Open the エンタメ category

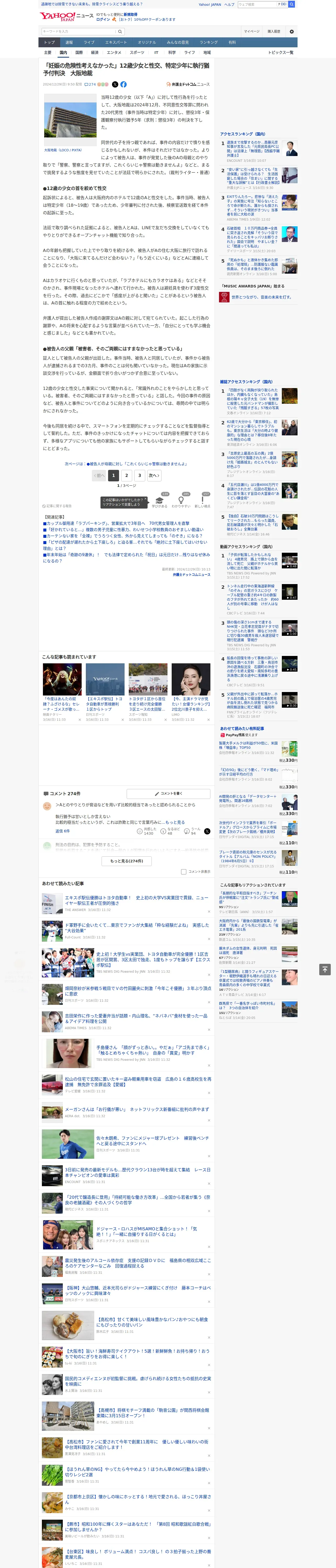(x=114, y=52)
